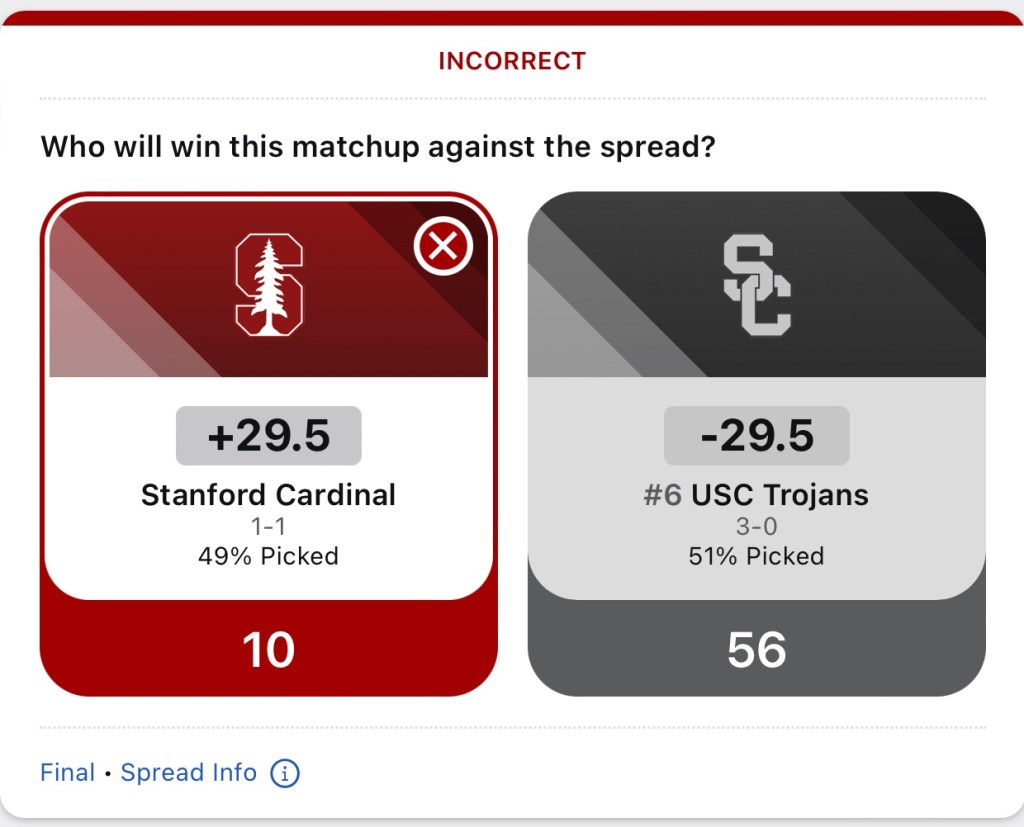The image size is (1024, 827).
Task: Click the Stanford tree logo
Action: (269, 285)
